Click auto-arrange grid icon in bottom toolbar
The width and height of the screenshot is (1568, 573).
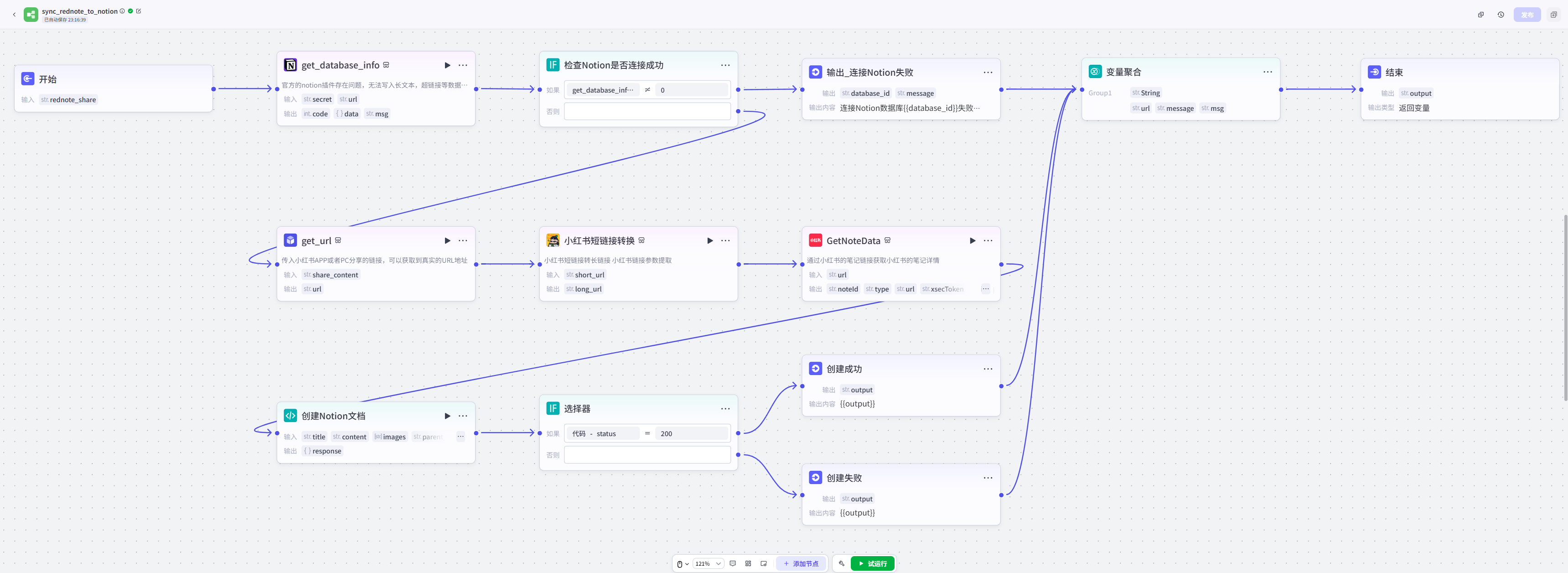pyautogui.click(x=748, y=564)
